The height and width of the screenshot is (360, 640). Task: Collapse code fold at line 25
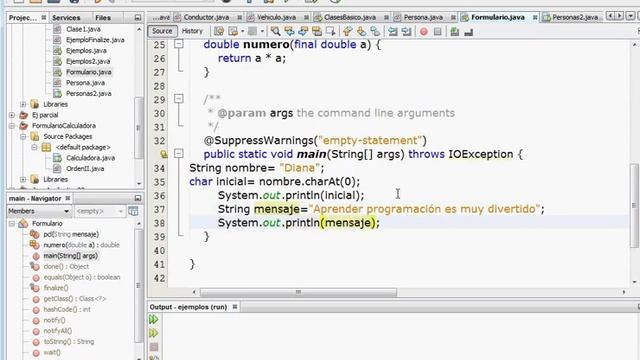pyautogui.click(x=179, y=44)
